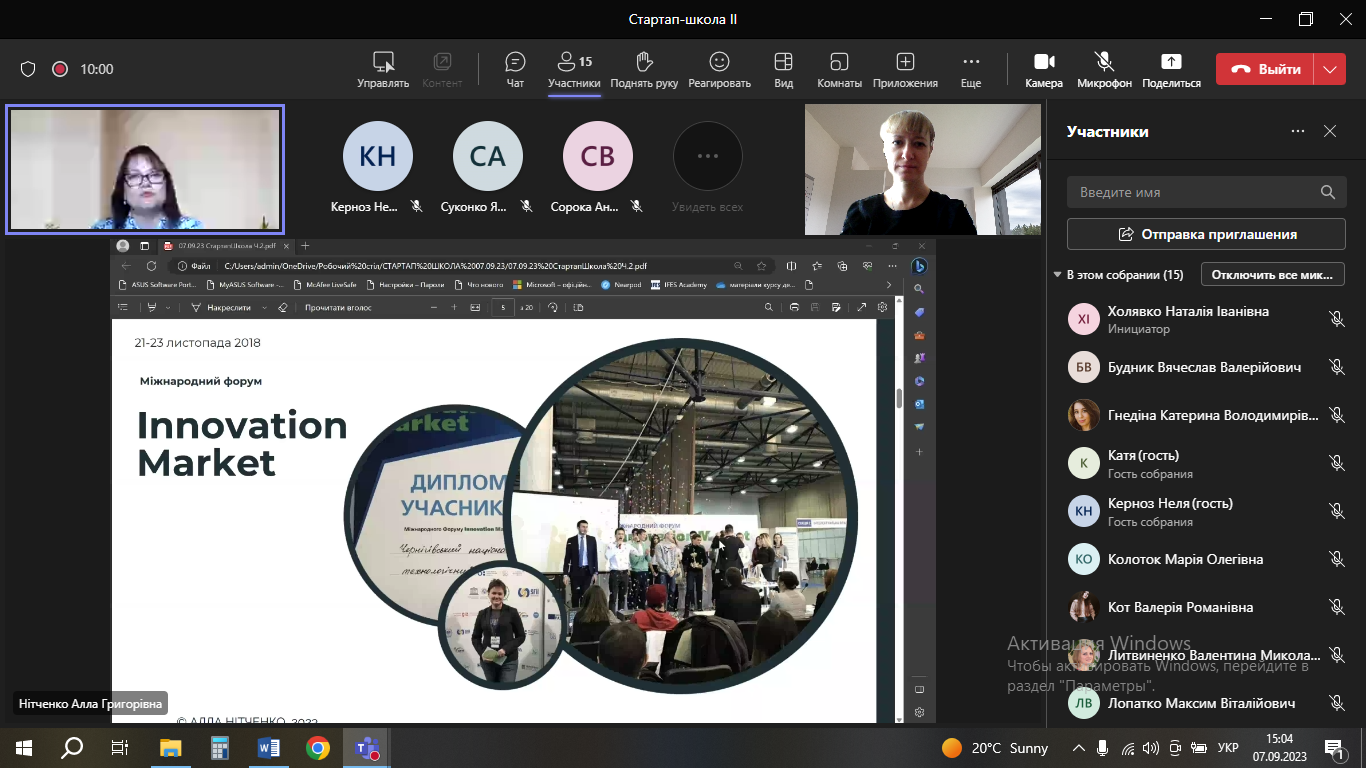
Task: Toggle mic for Холявко Наталія Іванівна
Action: [x=1336, y=319]
